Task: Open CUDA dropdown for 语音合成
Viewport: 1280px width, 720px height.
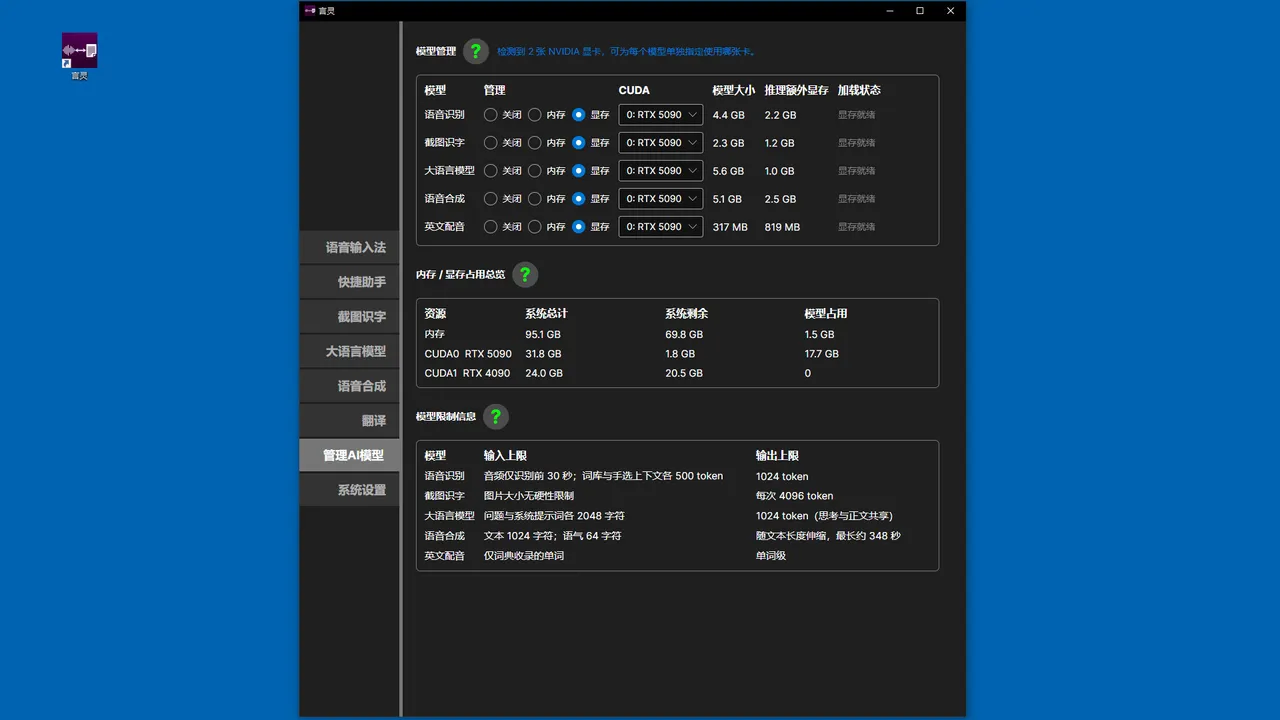Action: click(661, 199)
